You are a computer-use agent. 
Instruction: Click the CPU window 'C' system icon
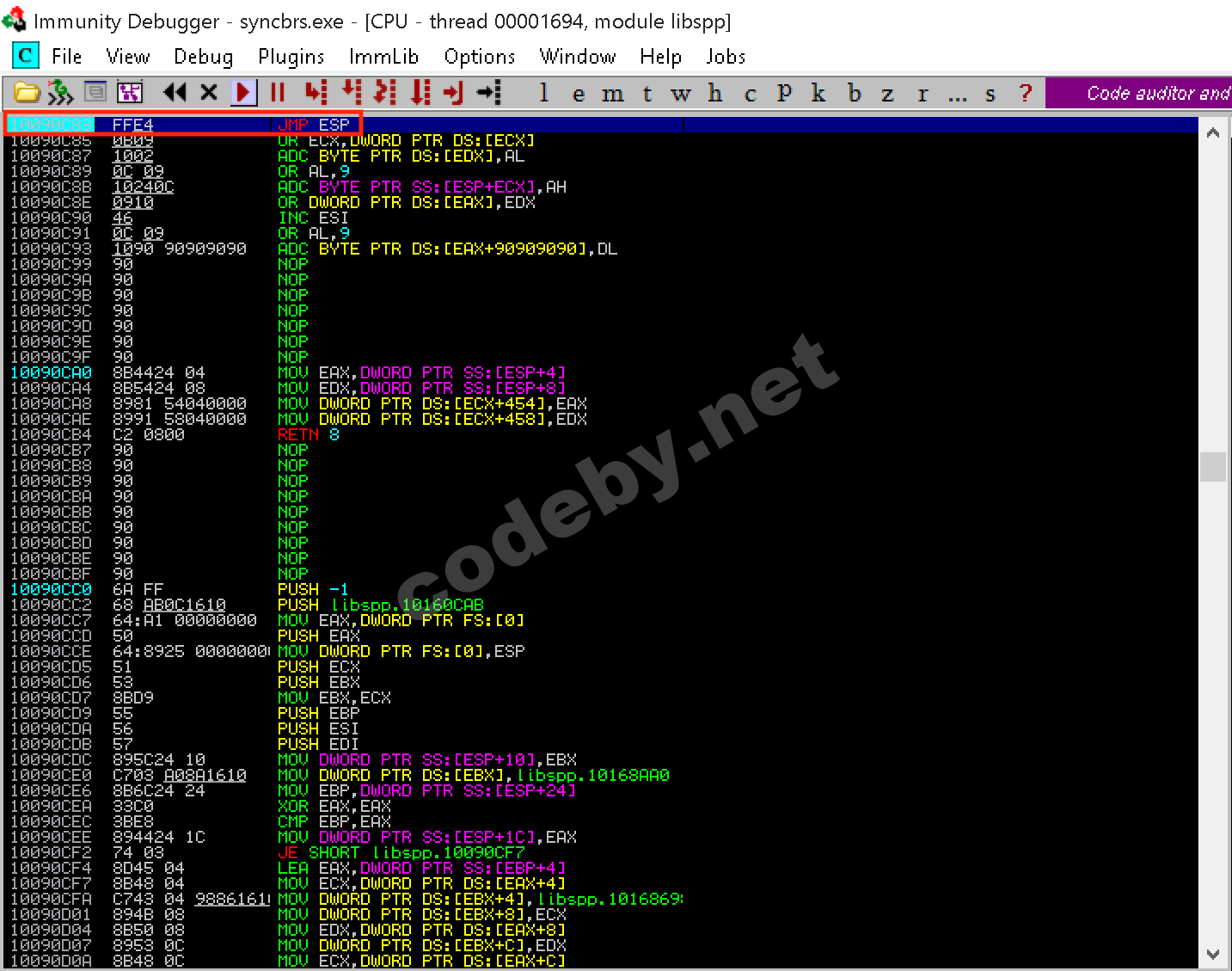tap(26, 56)
